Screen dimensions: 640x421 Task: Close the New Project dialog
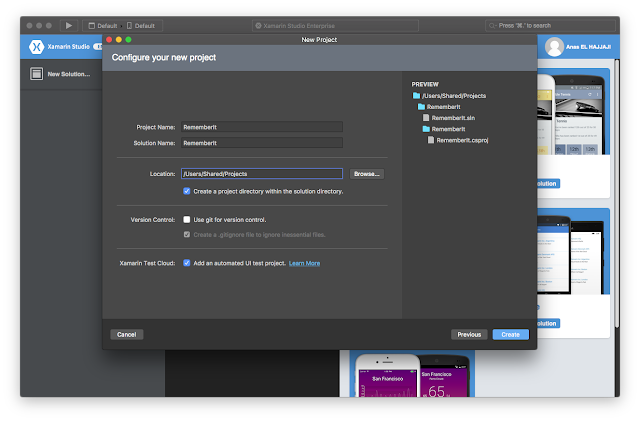point(109,40)
